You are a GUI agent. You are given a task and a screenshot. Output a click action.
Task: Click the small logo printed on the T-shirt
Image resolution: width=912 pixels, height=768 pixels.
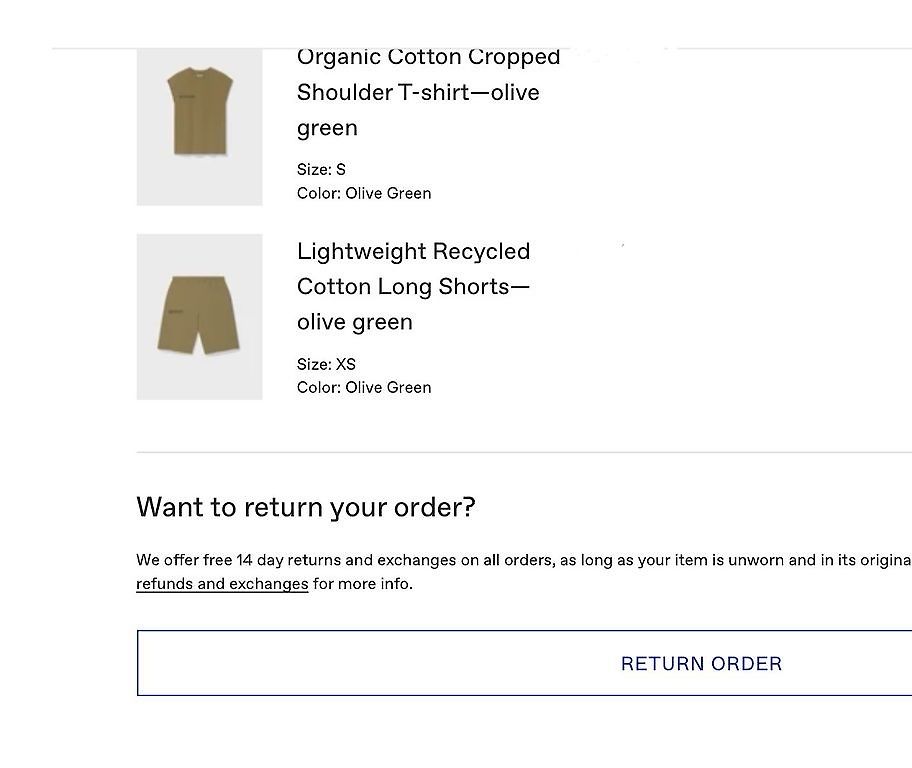tap(187, 97)
